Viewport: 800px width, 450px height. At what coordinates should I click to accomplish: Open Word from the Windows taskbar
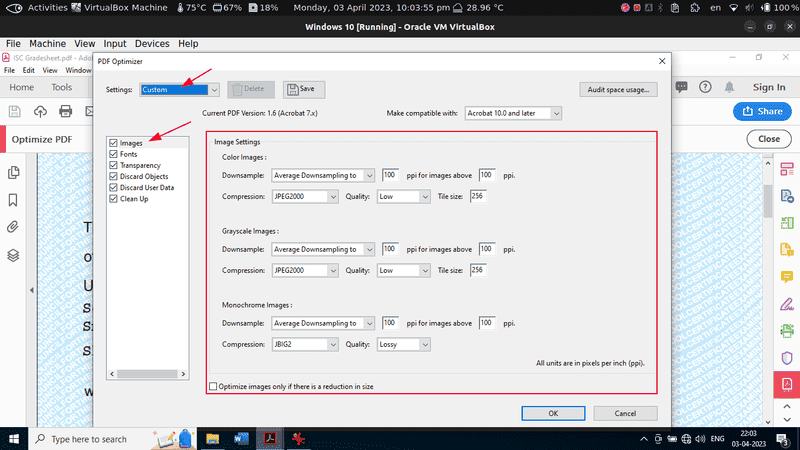[x=241, y=439]
